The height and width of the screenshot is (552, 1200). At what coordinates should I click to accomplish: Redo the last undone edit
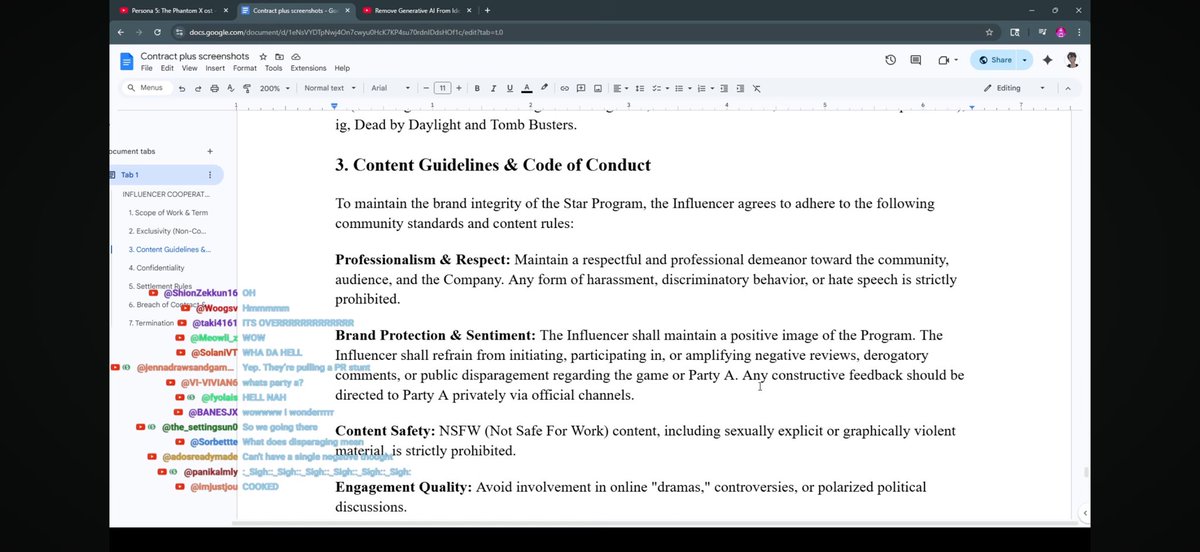pos(197,88)
